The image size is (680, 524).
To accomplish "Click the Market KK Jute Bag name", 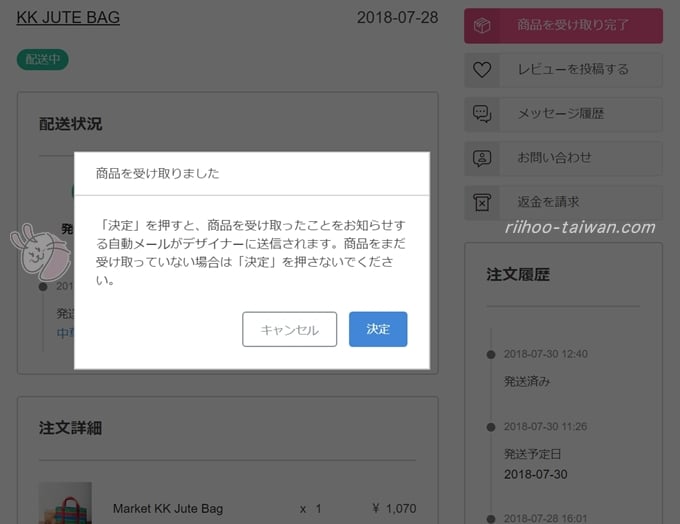I will pos(168,508).
